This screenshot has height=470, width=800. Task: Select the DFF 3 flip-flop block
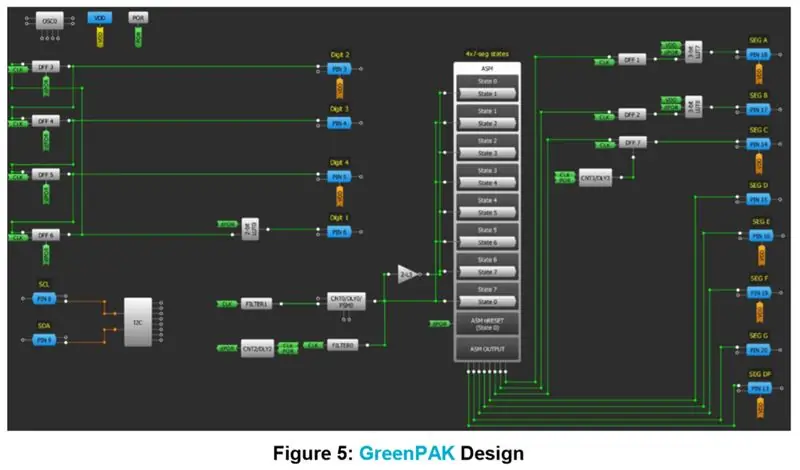45,67
